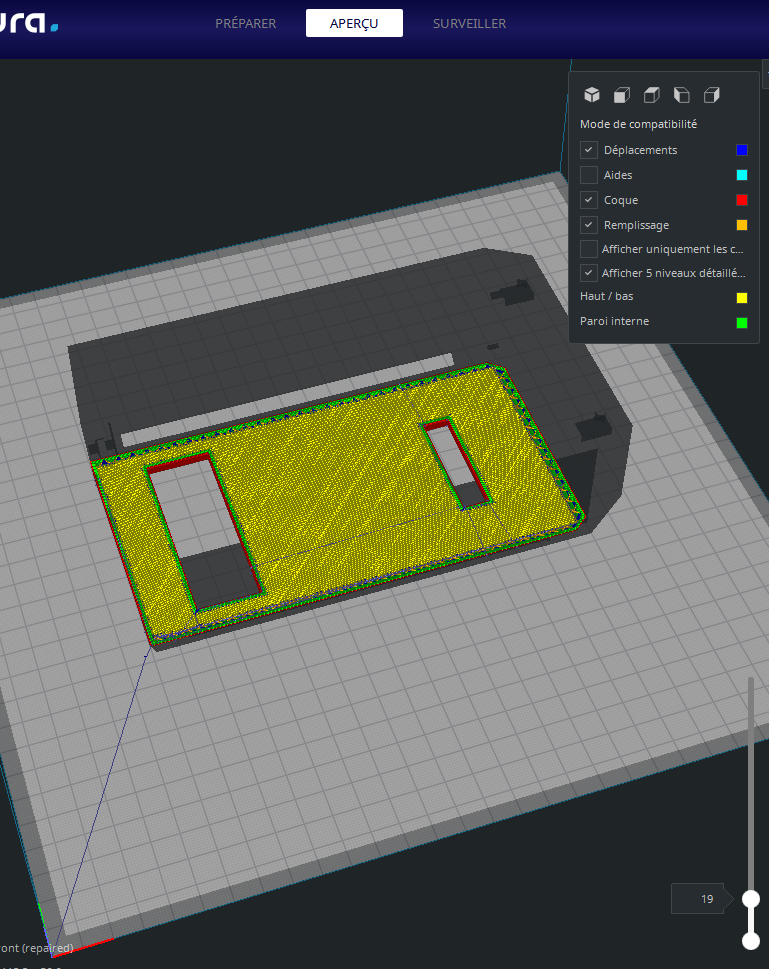Screen dimensions: 769x969
Task: Uncheck 'Afficher 5 niveaux détaillé' option
Action: point(589,273)
